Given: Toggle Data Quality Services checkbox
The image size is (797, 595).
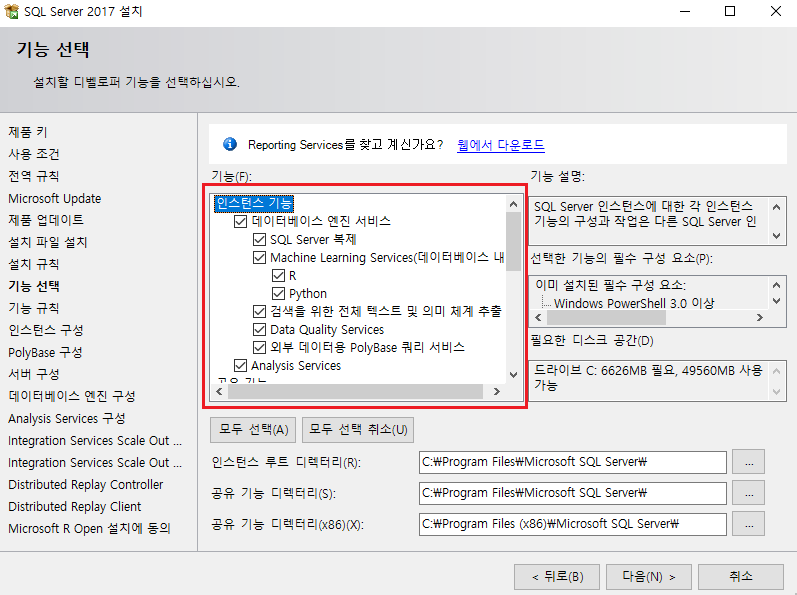Looking at the screenshot, I should [259, 329].
